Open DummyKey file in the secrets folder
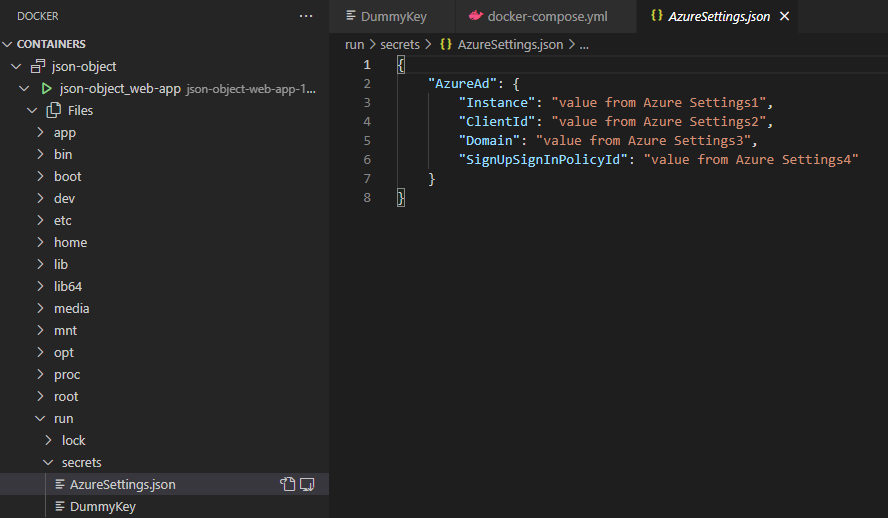 click(x=164, y=507)
